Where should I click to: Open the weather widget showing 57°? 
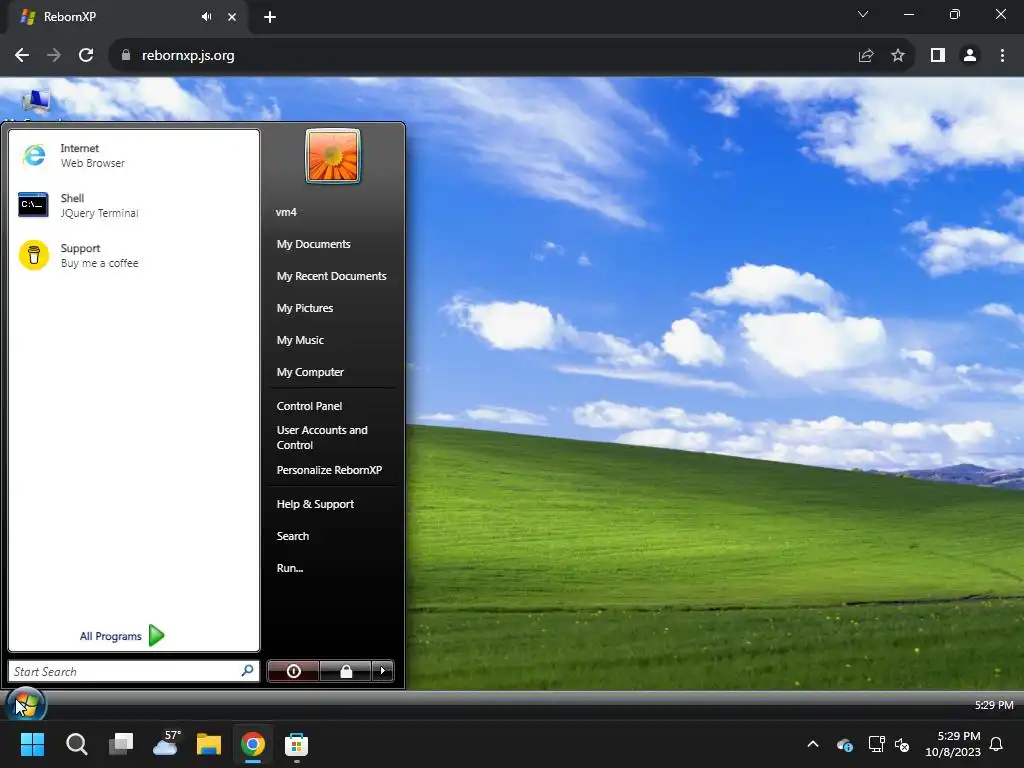(166, 744)
